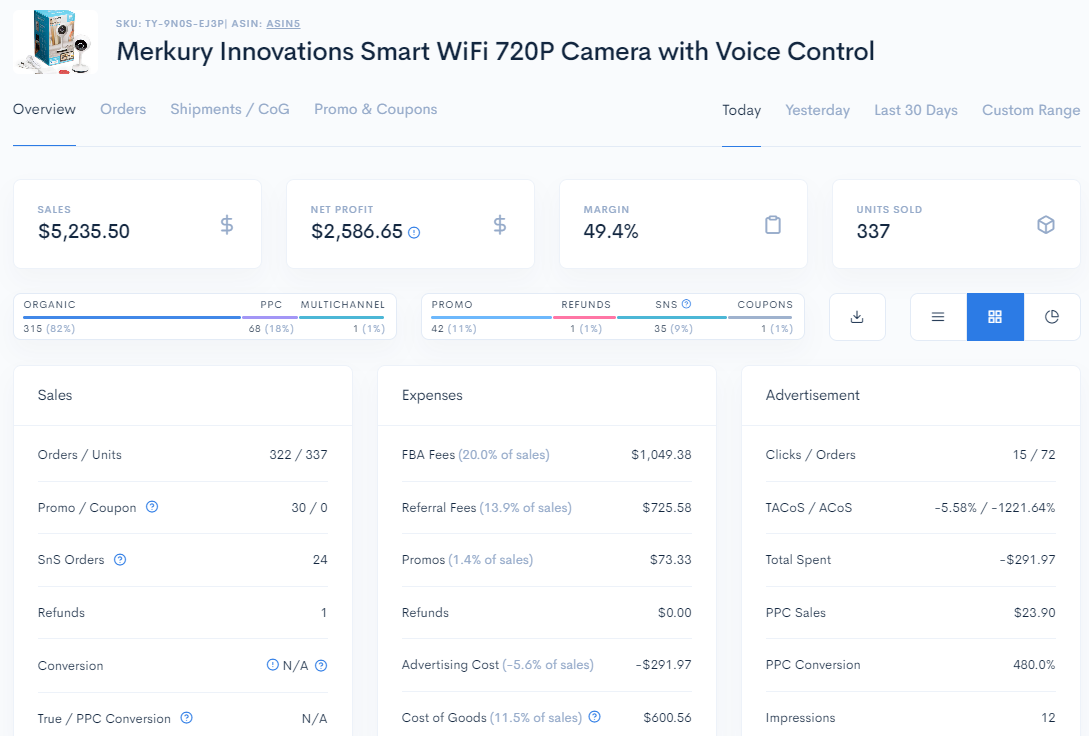Image resolution: width=1089 pixels, height=736 pixels.
Task: Click the Promos amount $73.33
Action: point(671,560)
